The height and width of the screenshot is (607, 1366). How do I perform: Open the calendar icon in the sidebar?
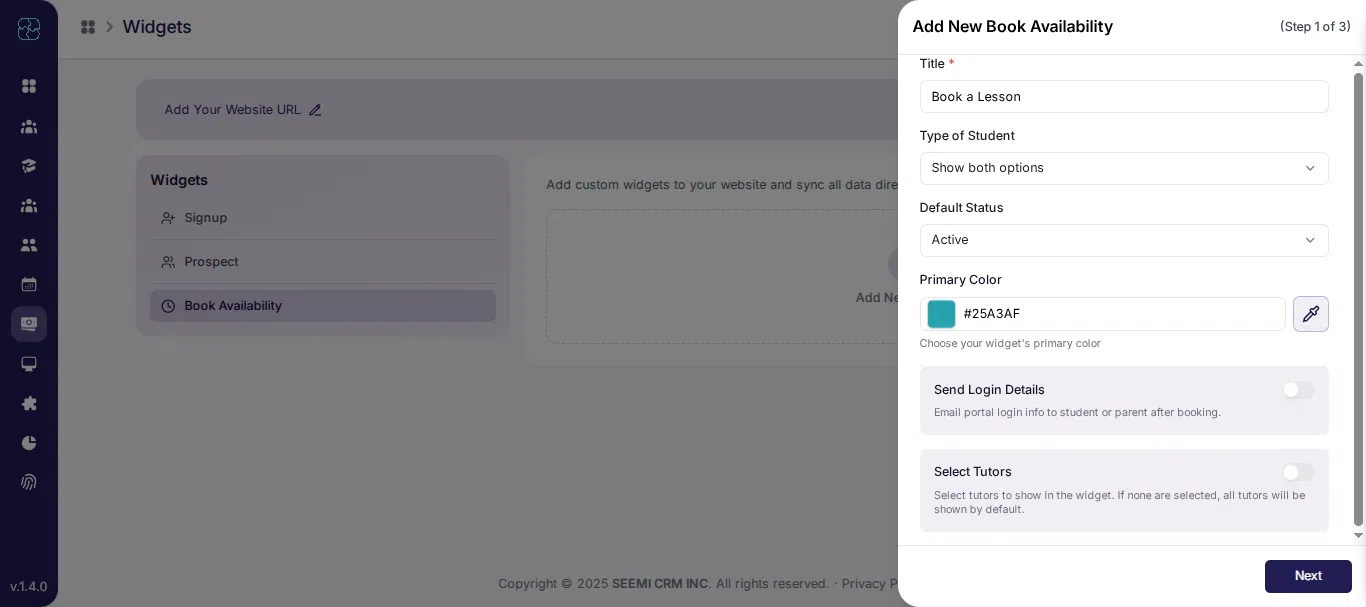coord(29,284)
